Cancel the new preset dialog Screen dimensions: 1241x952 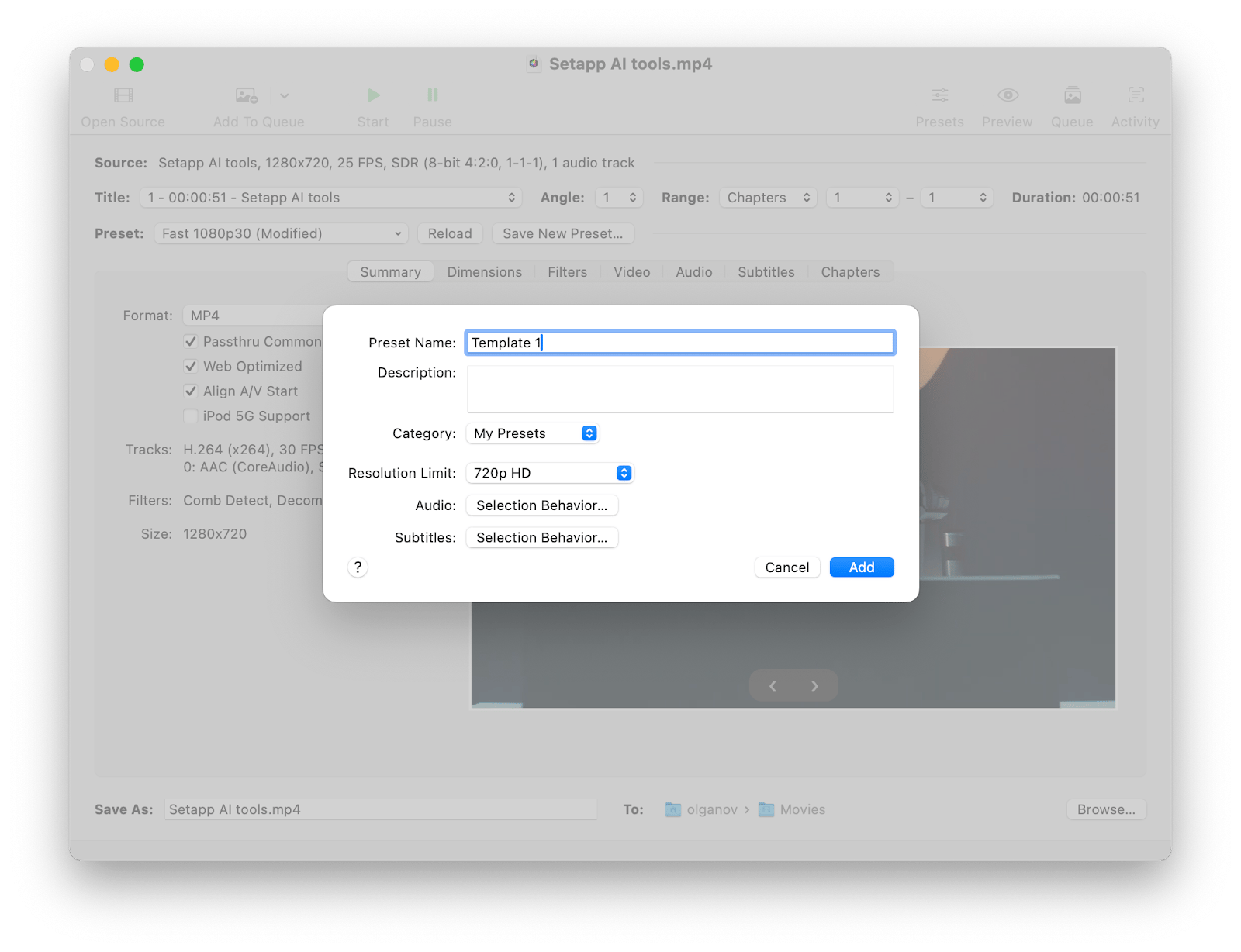pyautogui.click(x=786, y=567)
